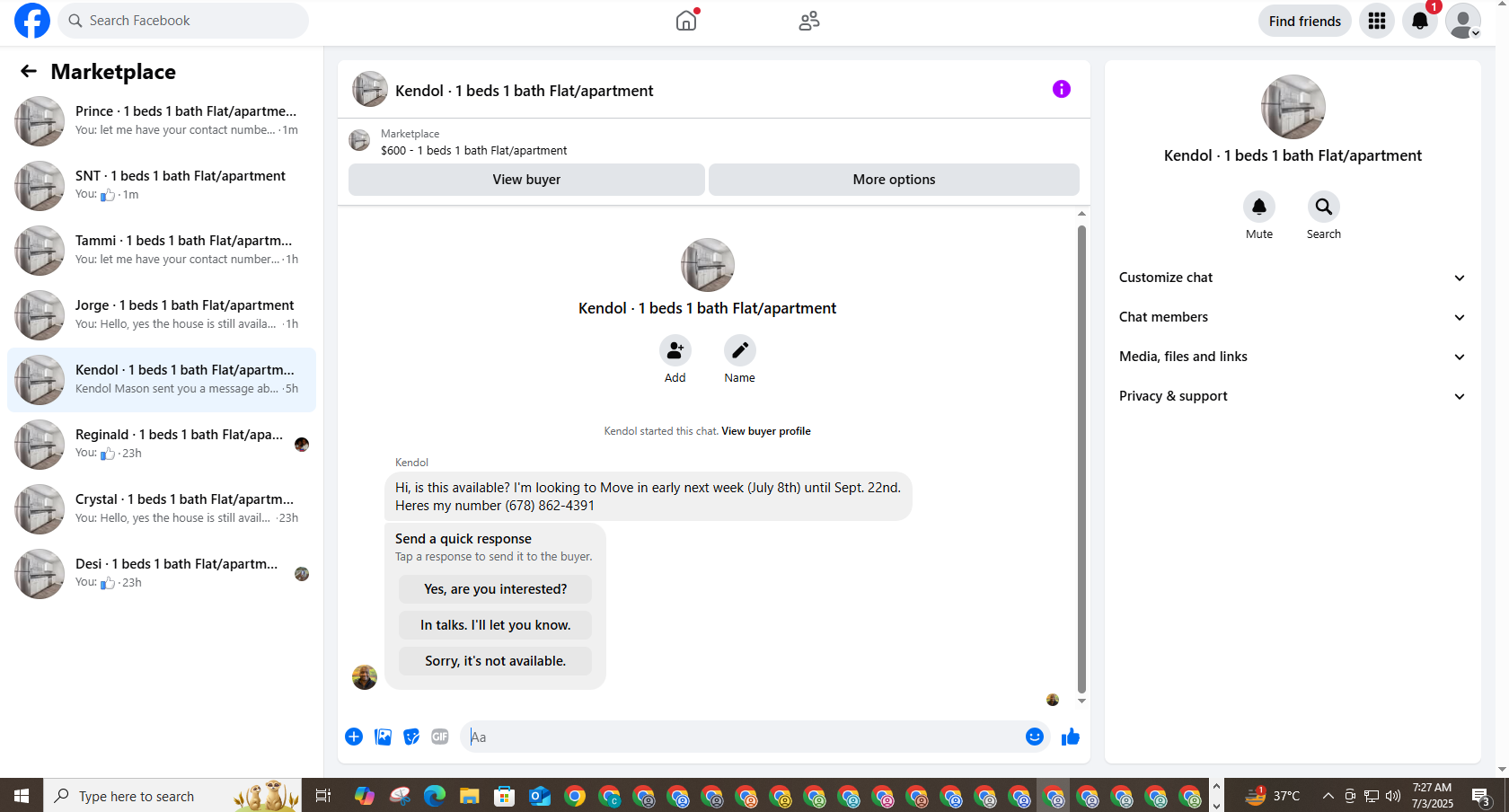Click the View buyer button

coord(526,180)
